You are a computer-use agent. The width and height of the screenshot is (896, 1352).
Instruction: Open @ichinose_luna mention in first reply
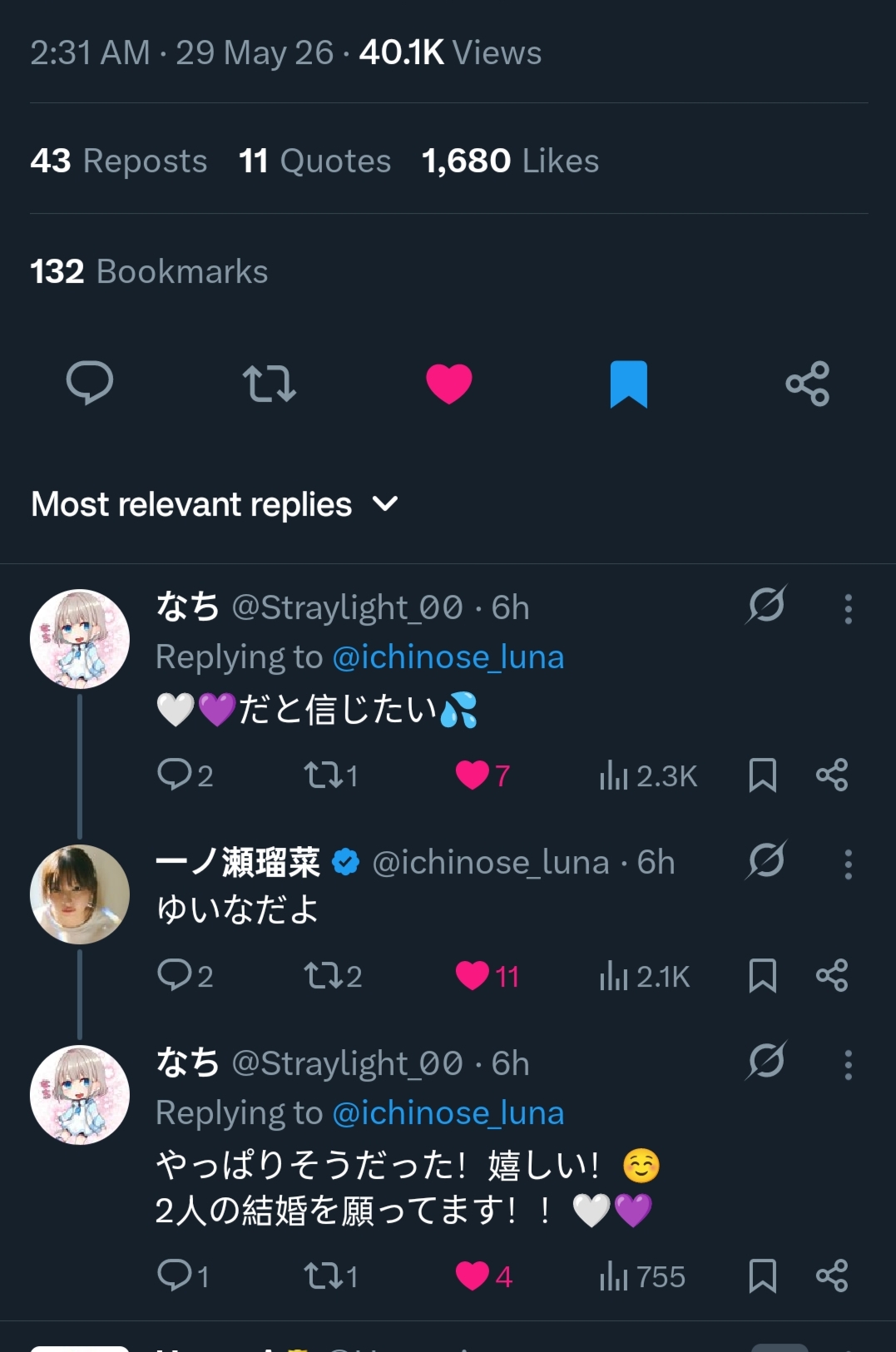pos(448,657)
